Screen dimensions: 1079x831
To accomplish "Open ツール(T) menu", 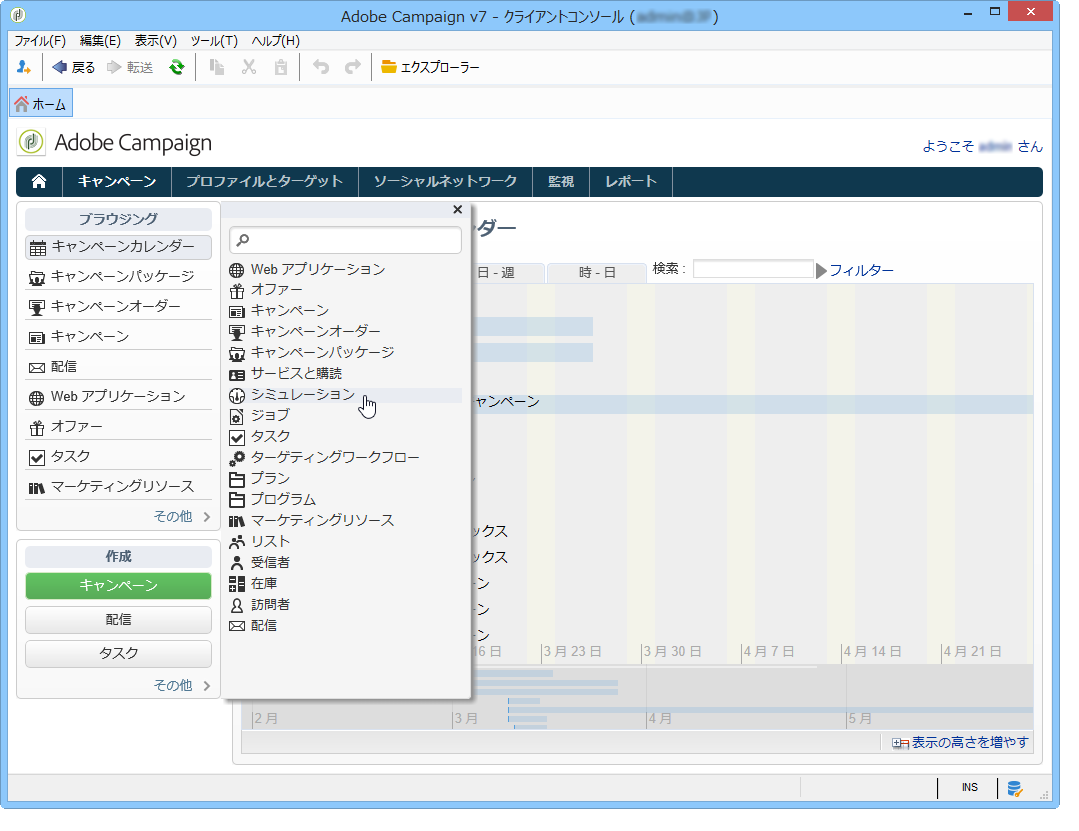I will click(x=214, y=41).
